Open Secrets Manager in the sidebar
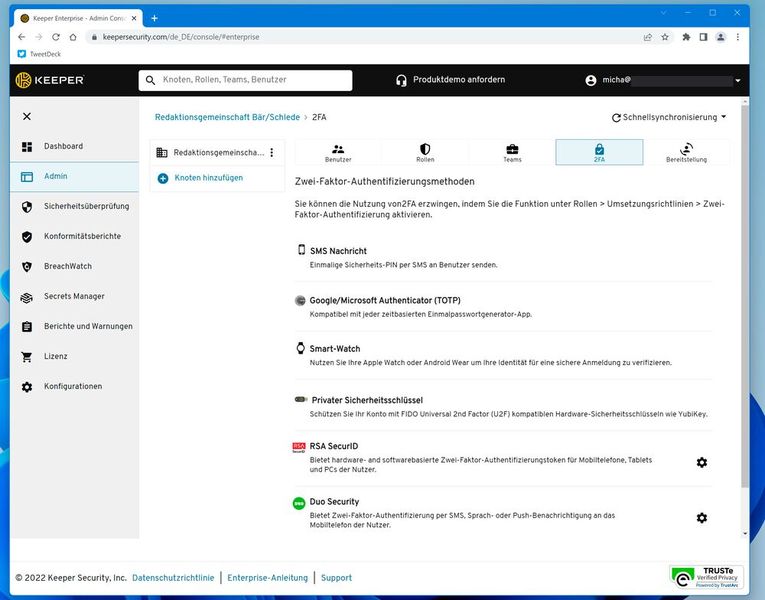765x600 pixels. pyautogui.click(x=74, y=297)
